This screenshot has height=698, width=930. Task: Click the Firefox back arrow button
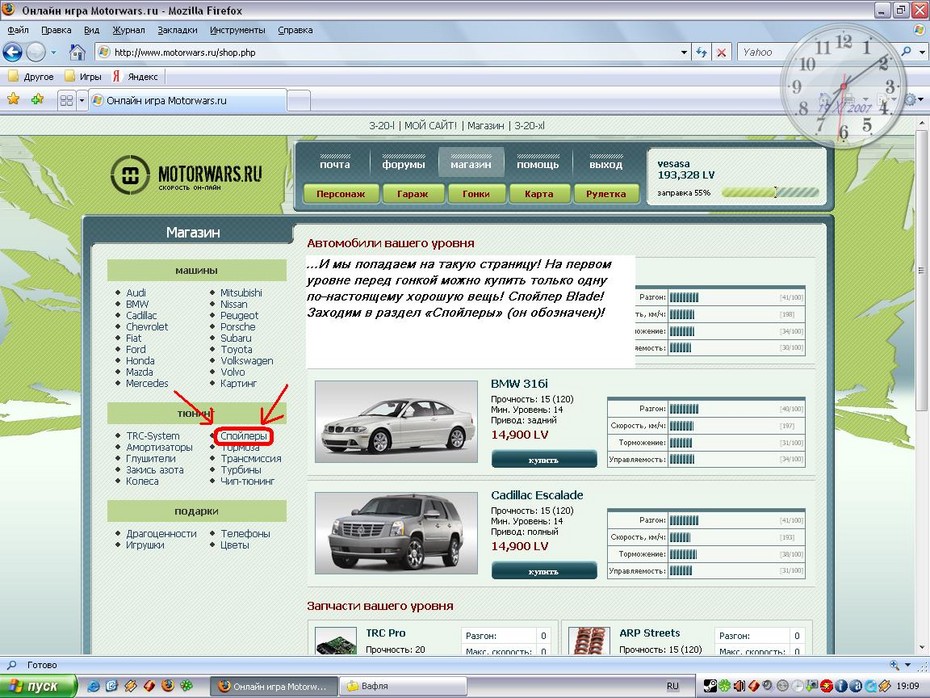[x=12, y=52]
